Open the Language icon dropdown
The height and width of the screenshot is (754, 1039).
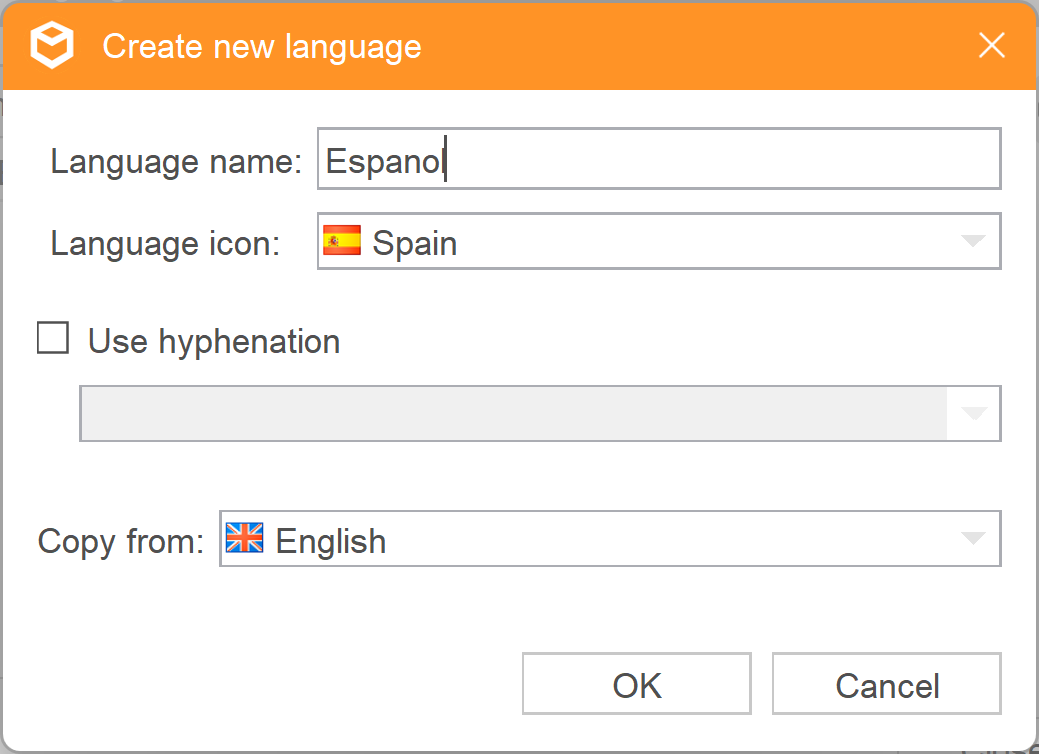[659, 241]
